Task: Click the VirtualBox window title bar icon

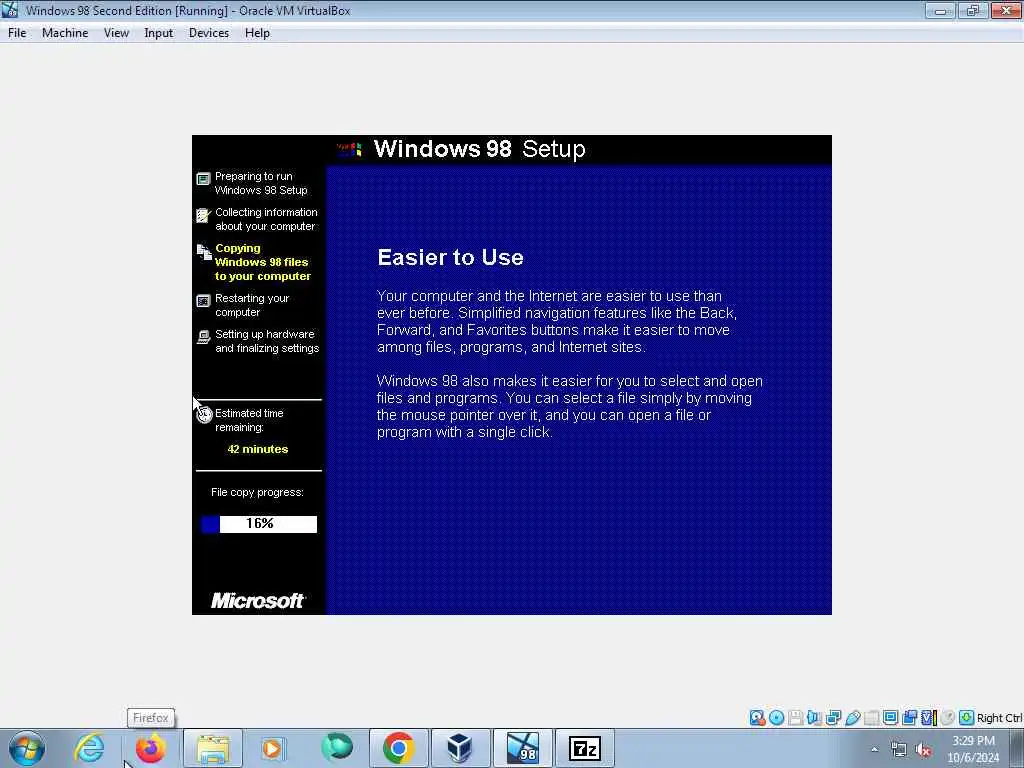Action: click(10, 10)
